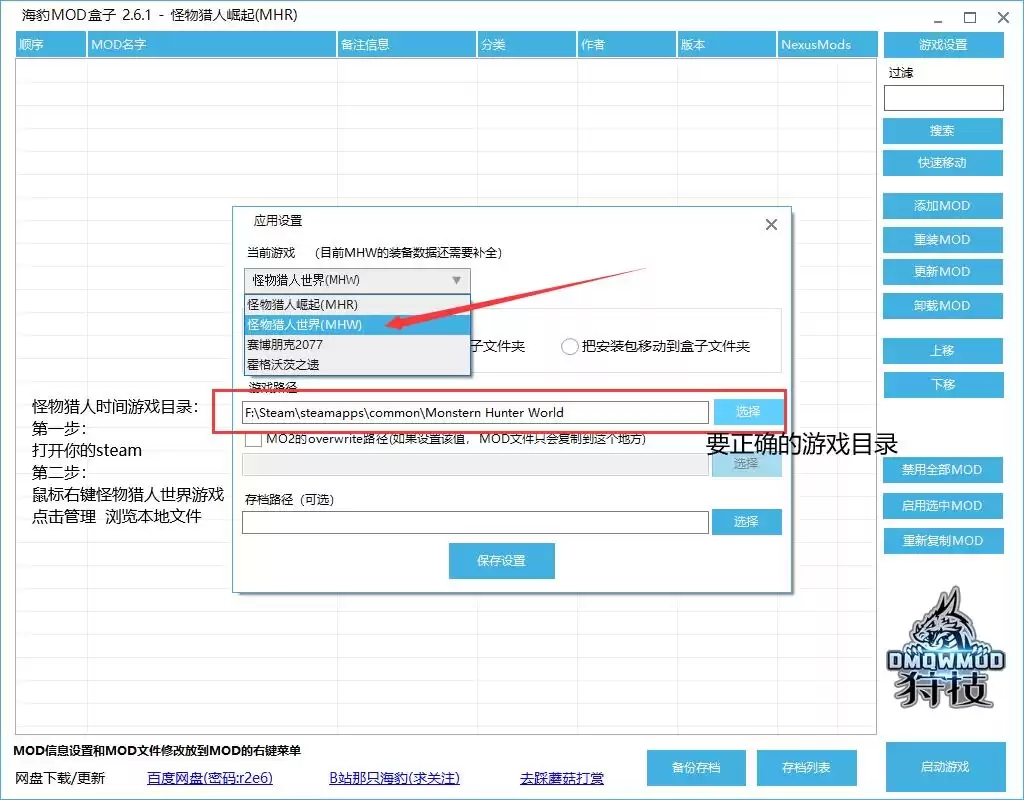Sort by the 备注信息 column header
The width and height of the screenshot is (1024, 800).
(x=407, y=44)
